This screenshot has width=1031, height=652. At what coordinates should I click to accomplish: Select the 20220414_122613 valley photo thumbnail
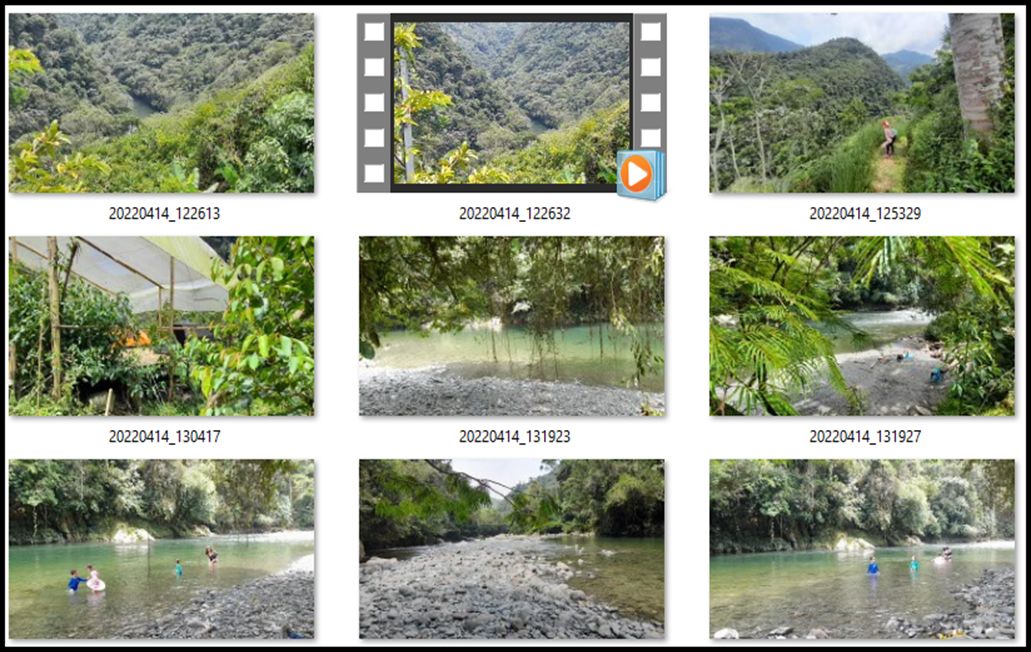161,102
